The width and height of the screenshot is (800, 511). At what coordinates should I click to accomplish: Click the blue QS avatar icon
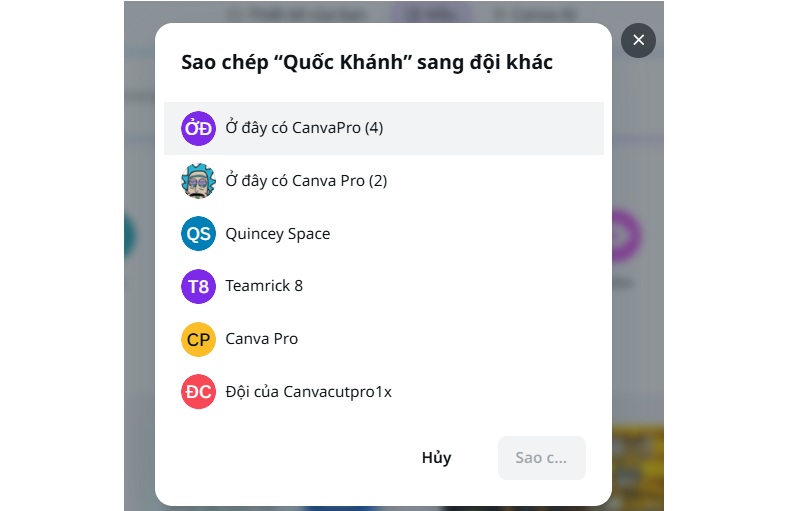click(198, 234)
